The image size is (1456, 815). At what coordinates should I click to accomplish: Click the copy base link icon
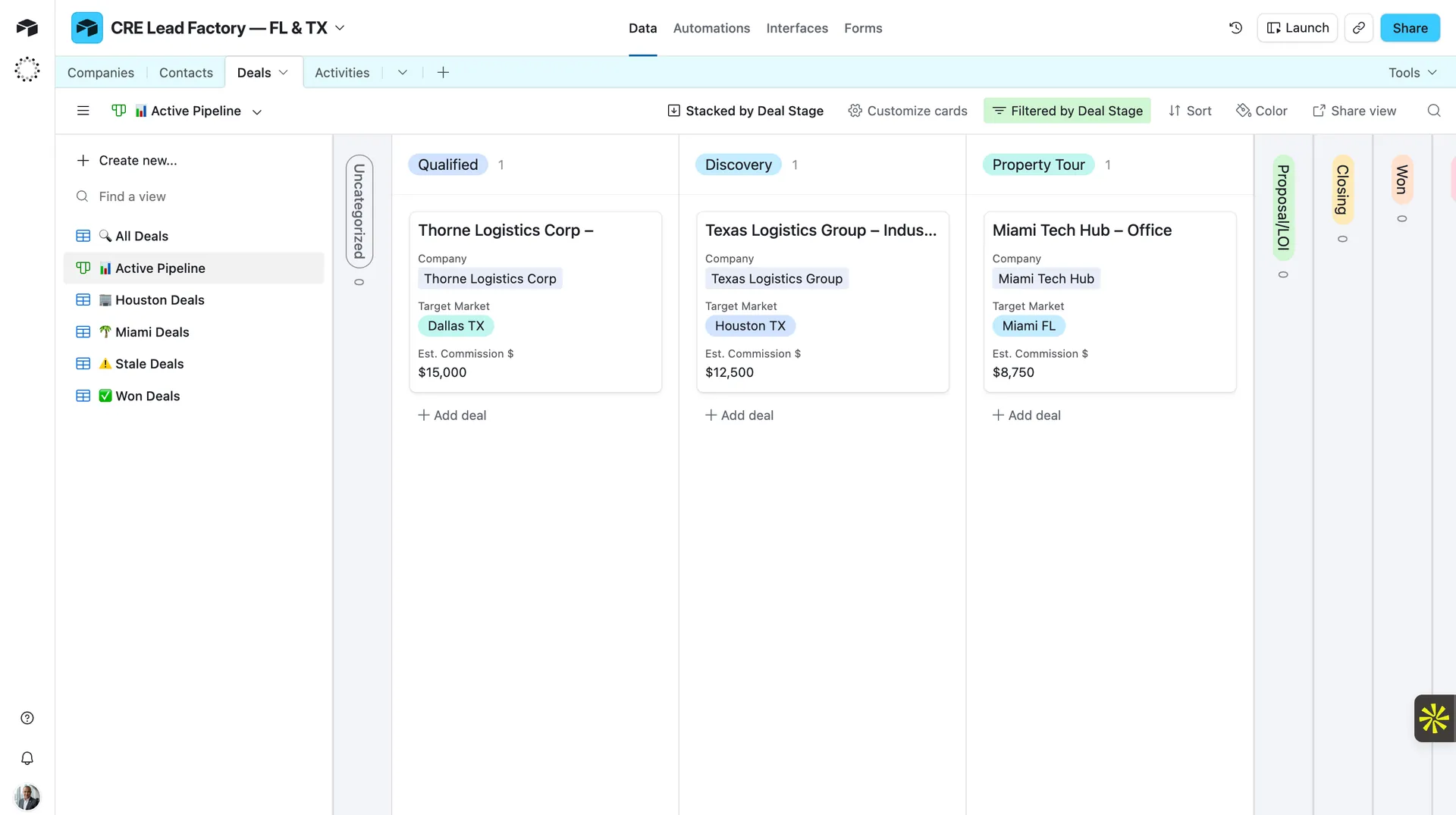(1359, 27)
